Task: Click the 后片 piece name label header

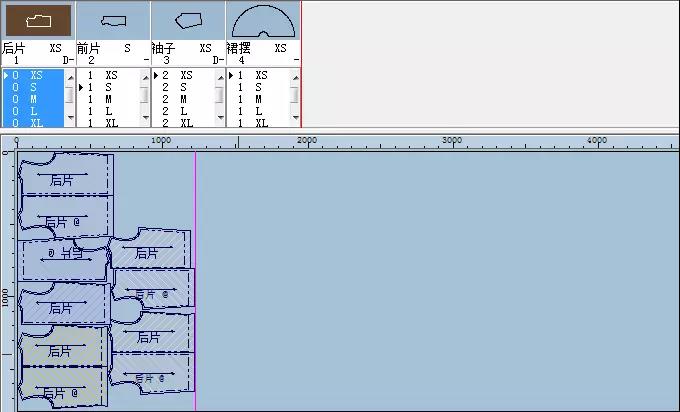Action: click(15, 48)
